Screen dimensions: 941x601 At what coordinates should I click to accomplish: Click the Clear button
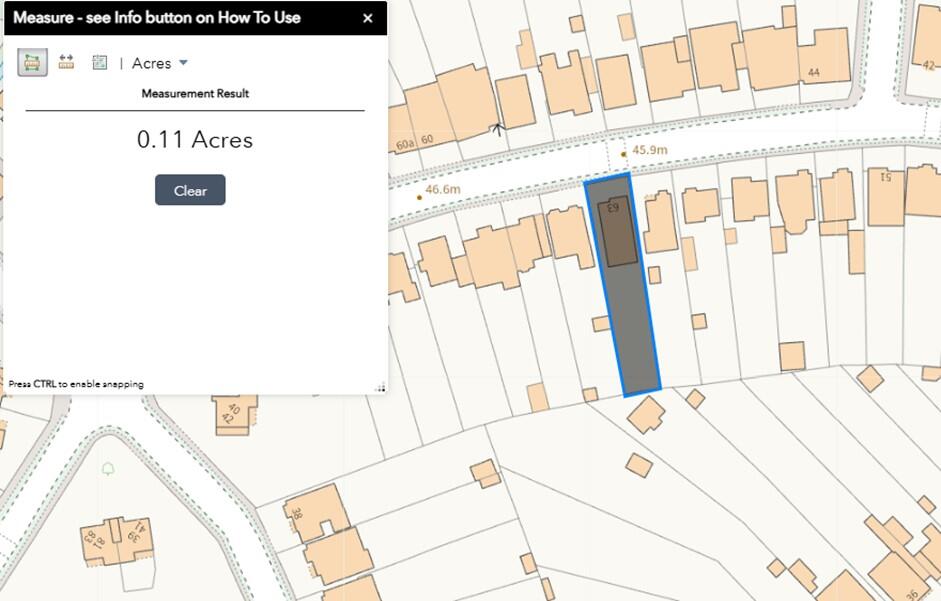(190, 190)
